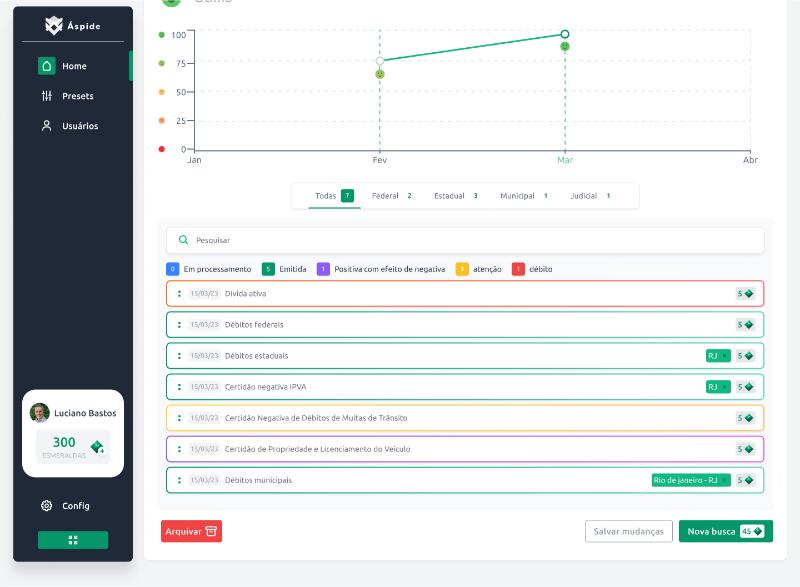Click the red Arquivar button

[x=191, y=531]
